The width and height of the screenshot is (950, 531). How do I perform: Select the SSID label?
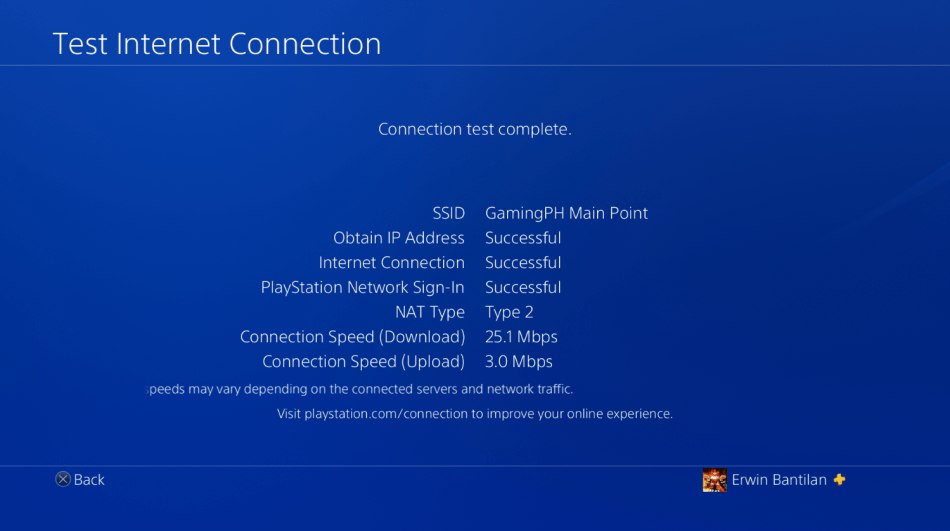point(448,213)
